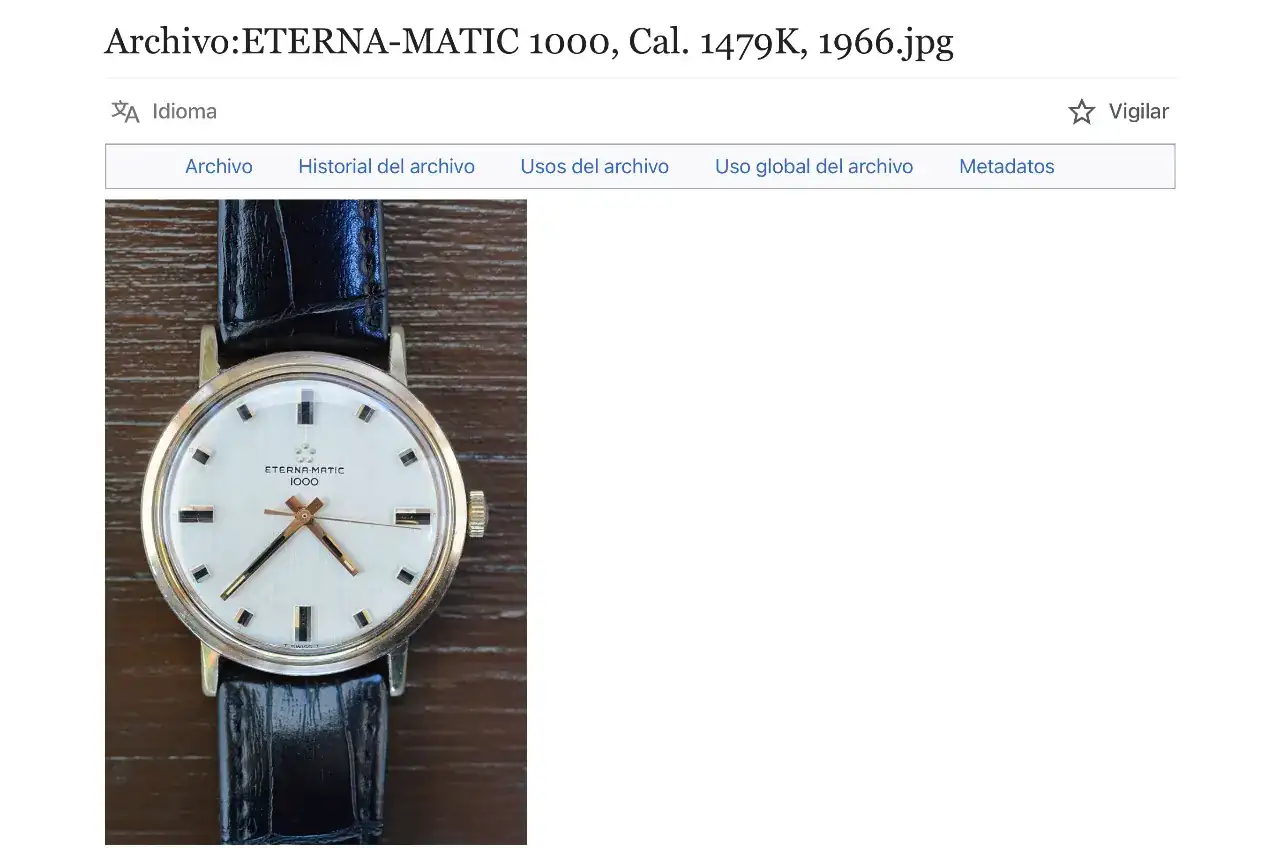
Task: Click the lower black leather strap in photo
Action: coord(302,760)
